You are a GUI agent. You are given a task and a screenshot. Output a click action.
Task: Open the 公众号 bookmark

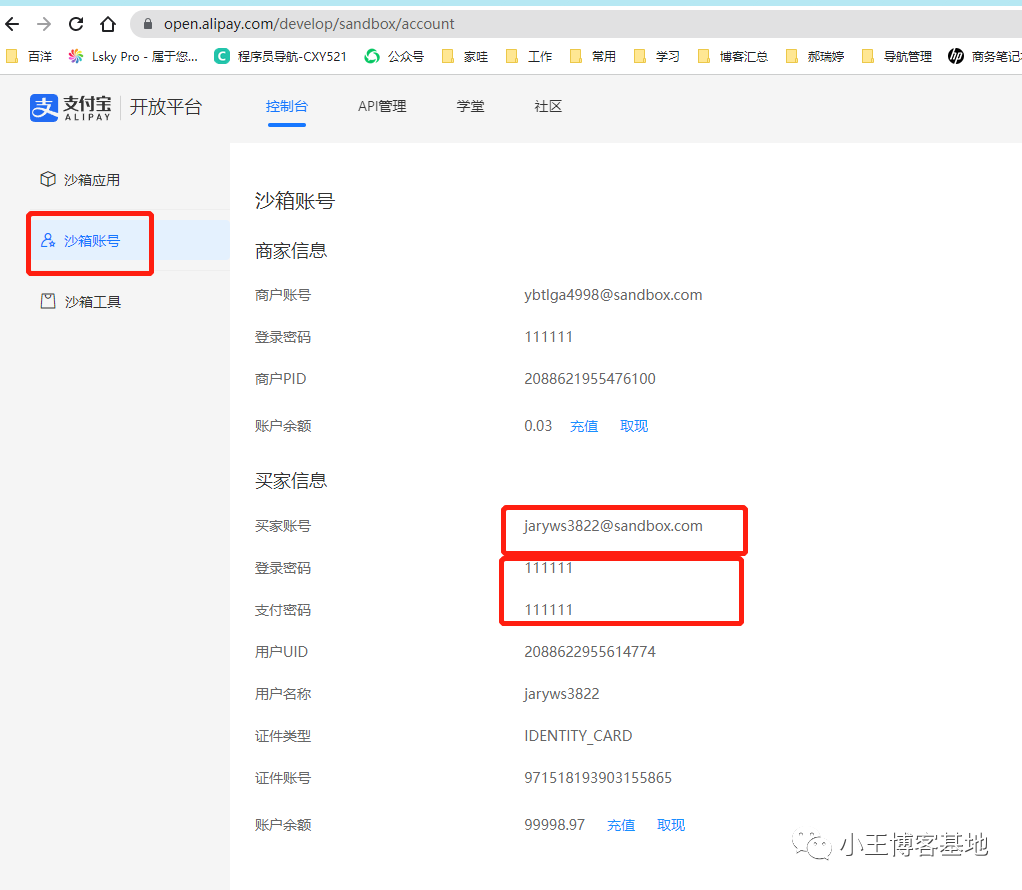pos(394,57)
